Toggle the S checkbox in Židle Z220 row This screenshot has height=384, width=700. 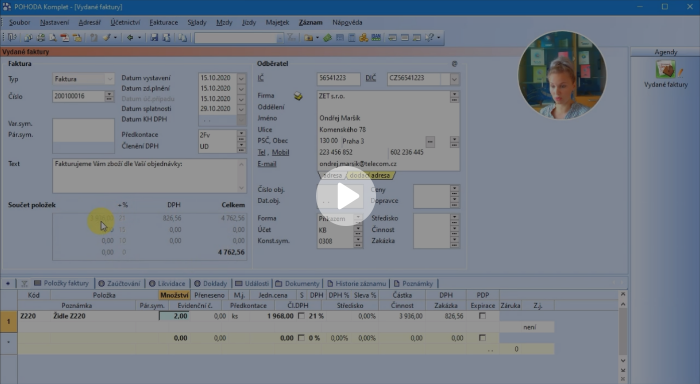(301, 316)
